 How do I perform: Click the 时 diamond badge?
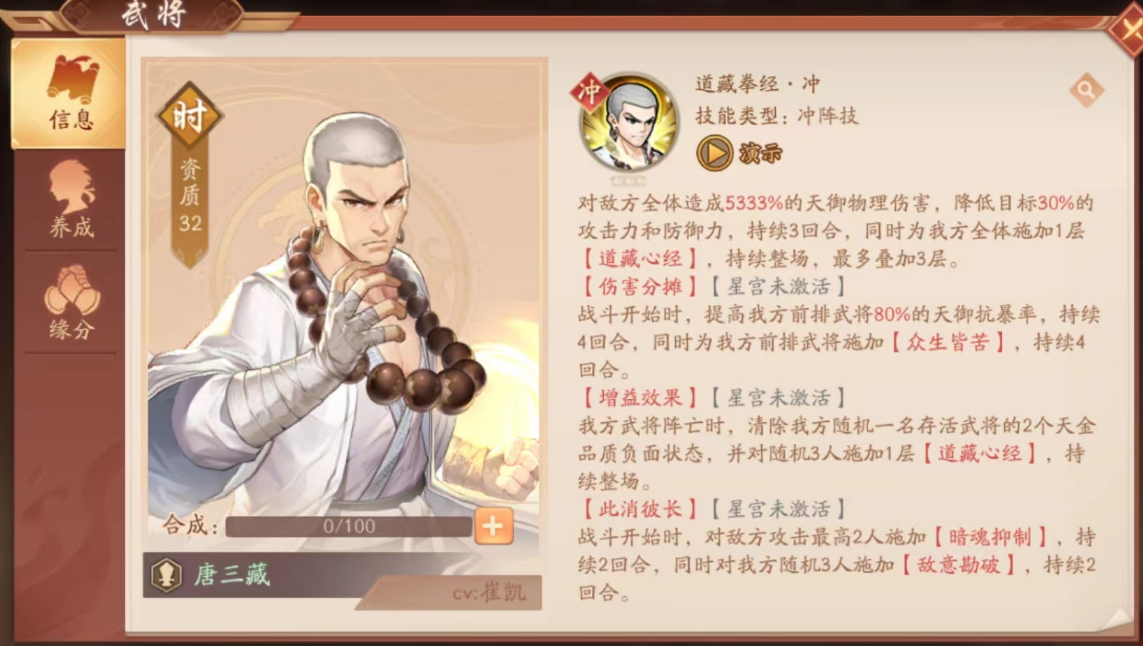click(190, 116)
